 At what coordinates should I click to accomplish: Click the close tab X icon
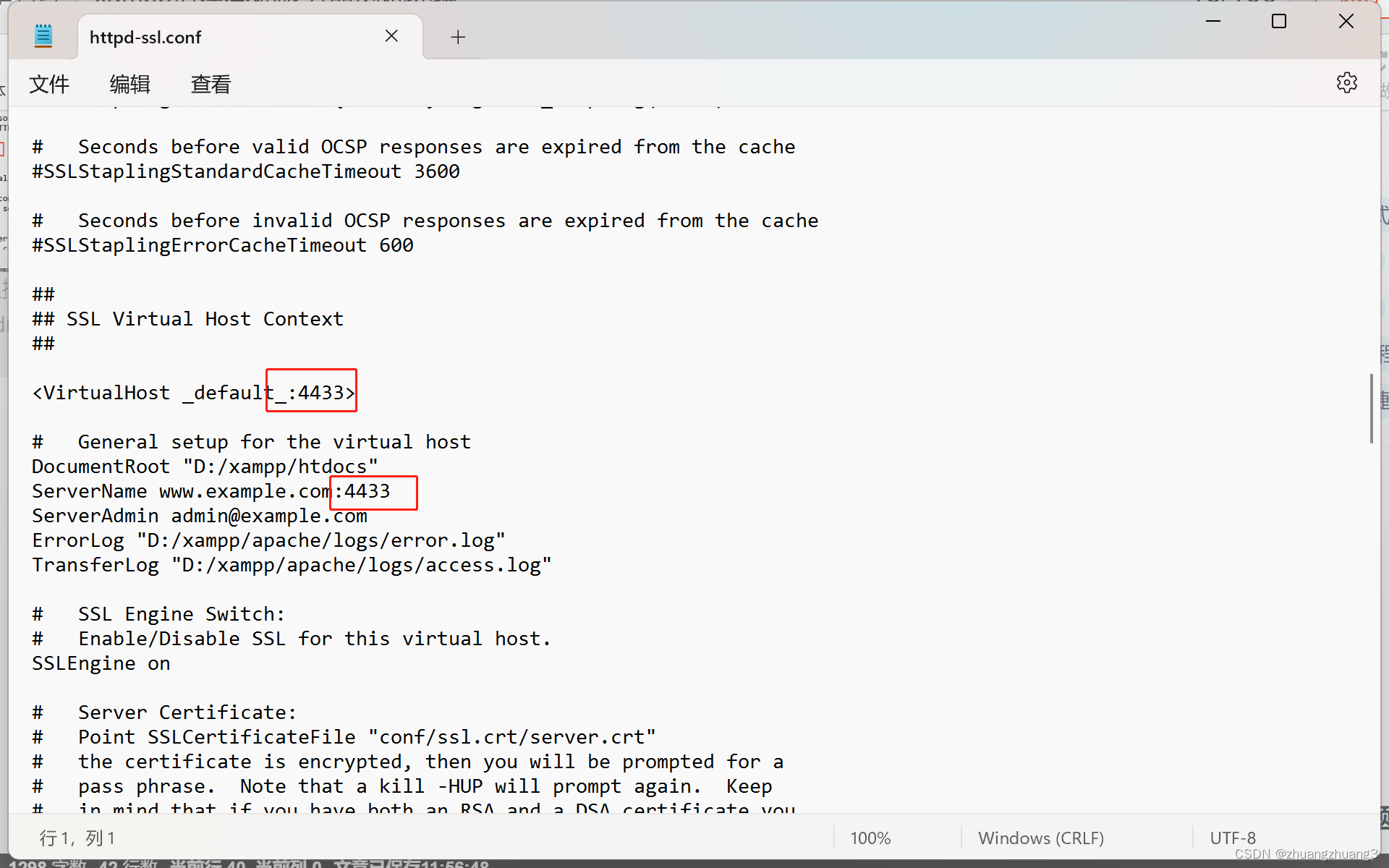click(391, 37)
